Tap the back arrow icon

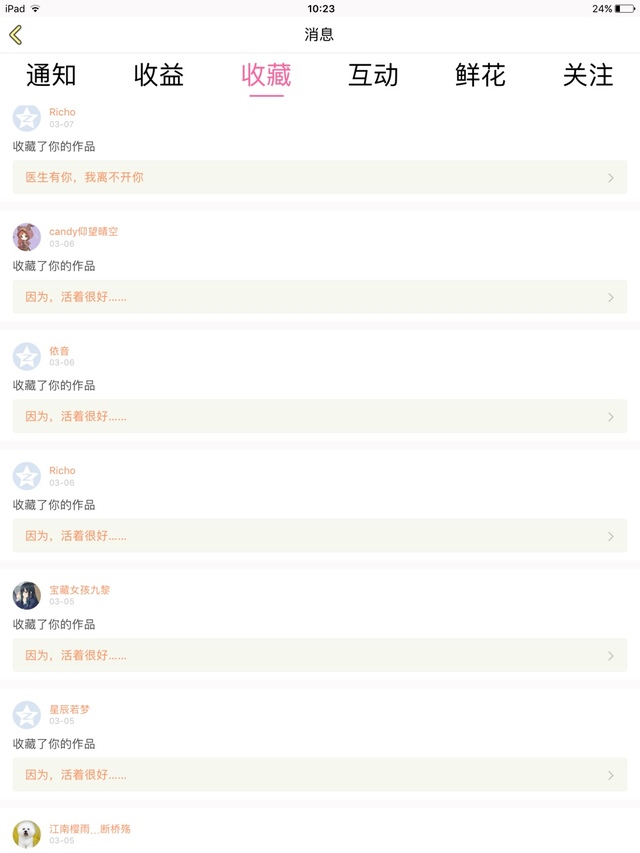coord(15,35)
